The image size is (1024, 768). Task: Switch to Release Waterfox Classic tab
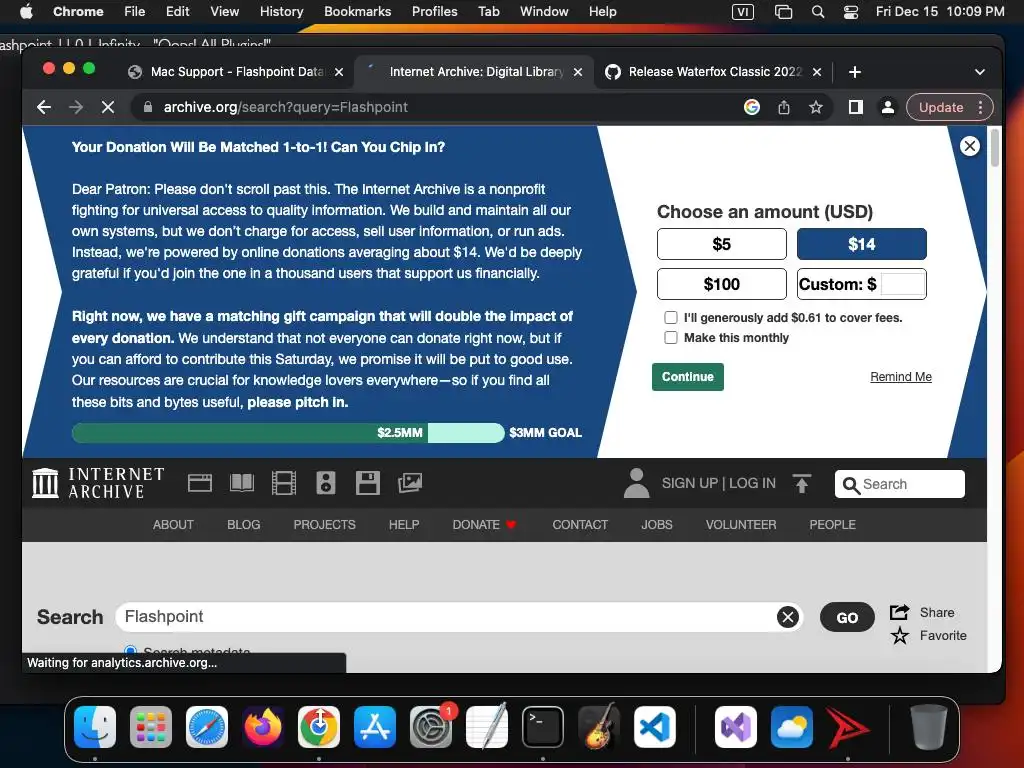click(714, 72)
